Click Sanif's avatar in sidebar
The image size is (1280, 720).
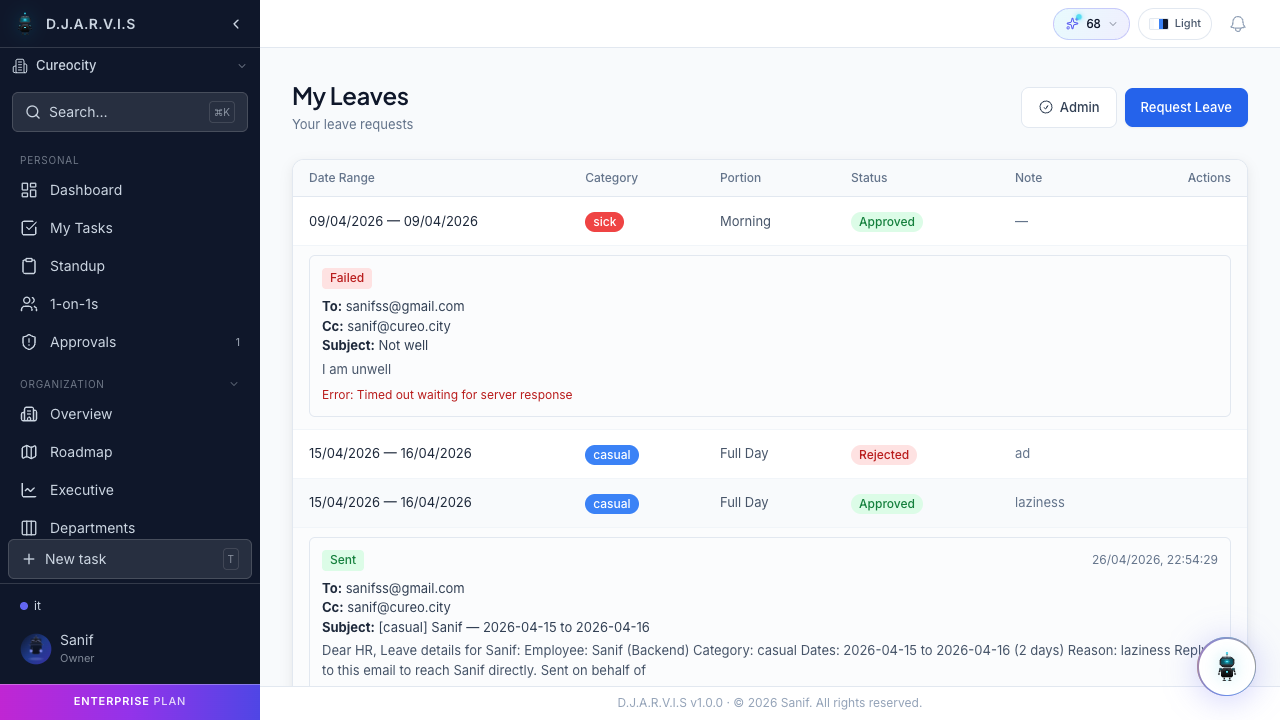point(36,649)
